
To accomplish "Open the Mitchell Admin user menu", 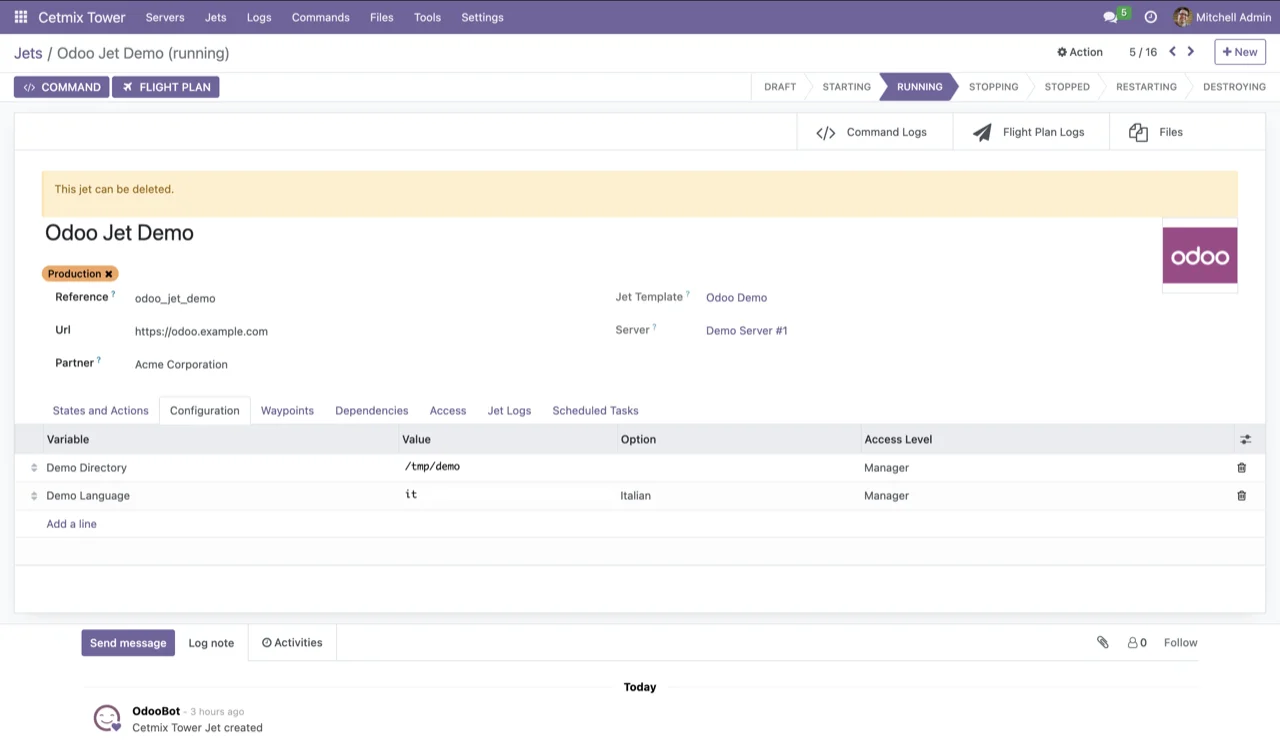I will pos(1221,17).
